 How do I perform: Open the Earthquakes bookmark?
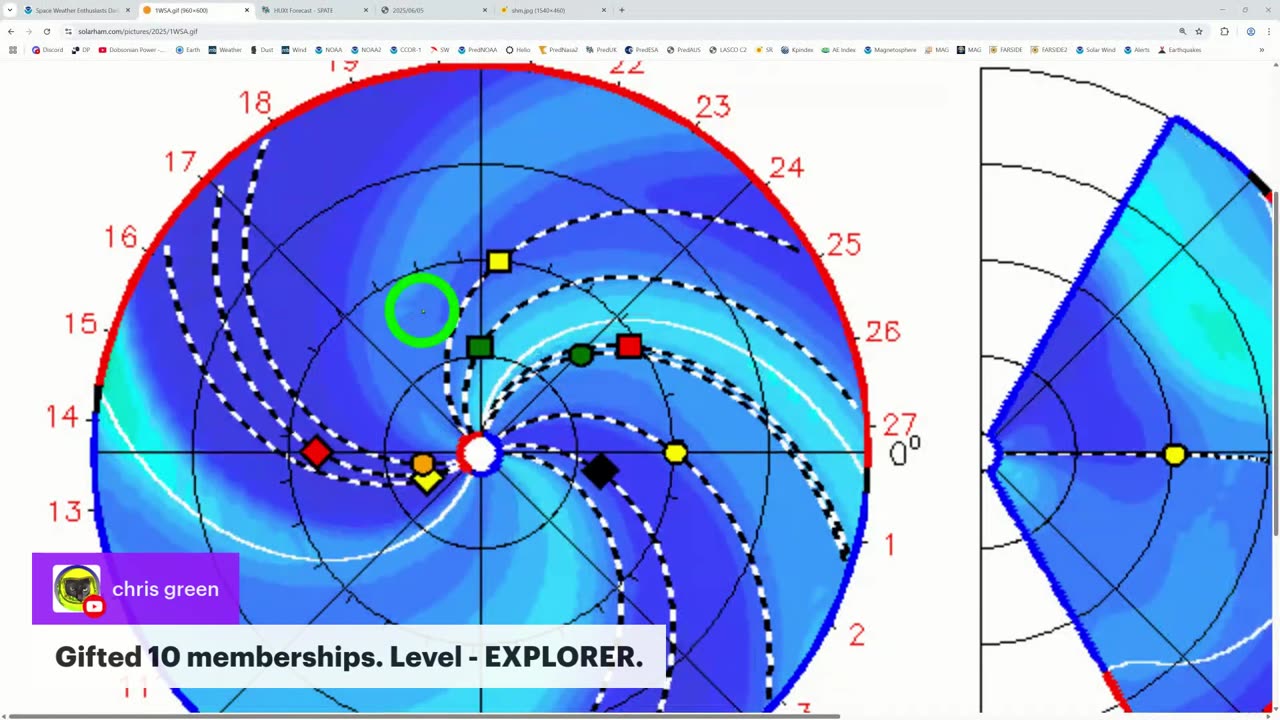(x=1180, y=49)
